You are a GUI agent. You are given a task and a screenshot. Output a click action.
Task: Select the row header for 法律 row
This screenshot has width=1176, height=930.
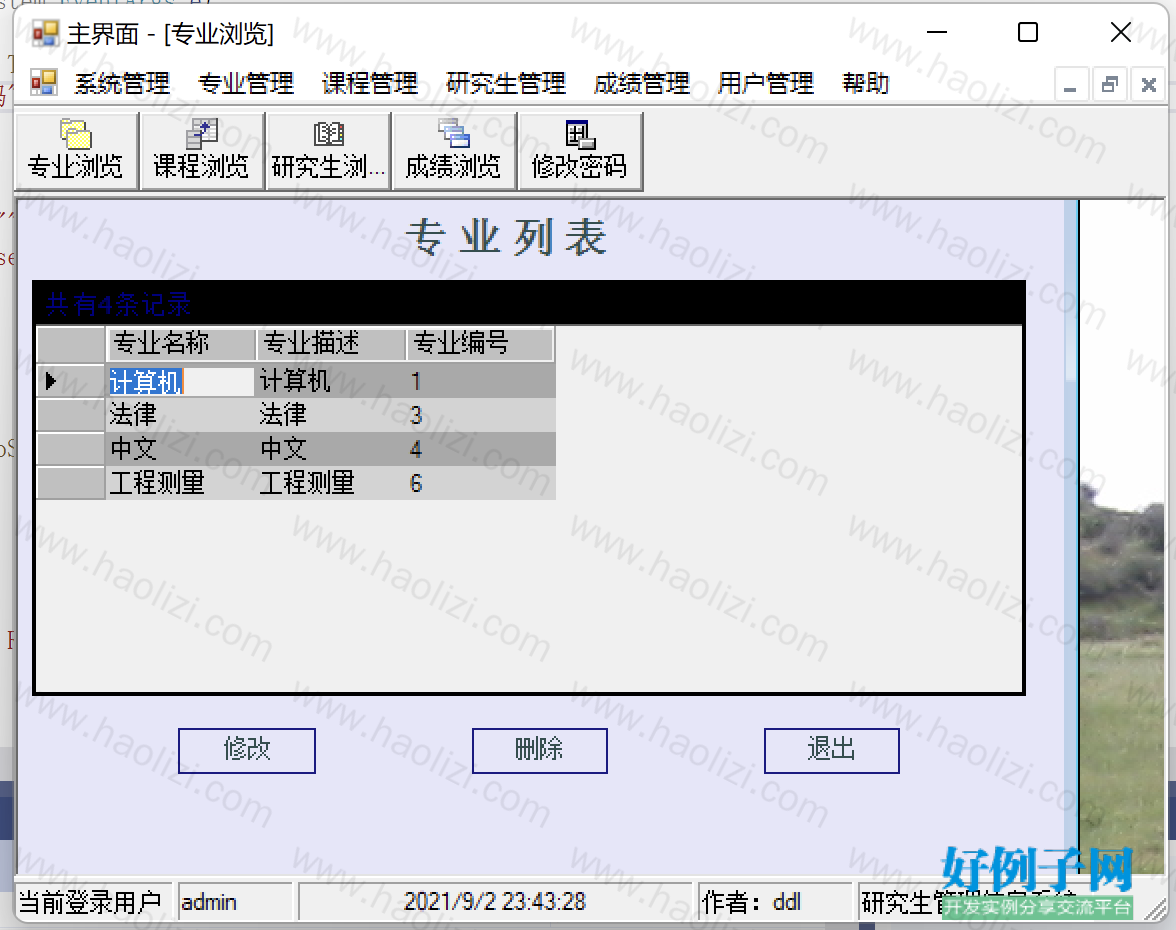pyautogui.click(x=70, y=415)
